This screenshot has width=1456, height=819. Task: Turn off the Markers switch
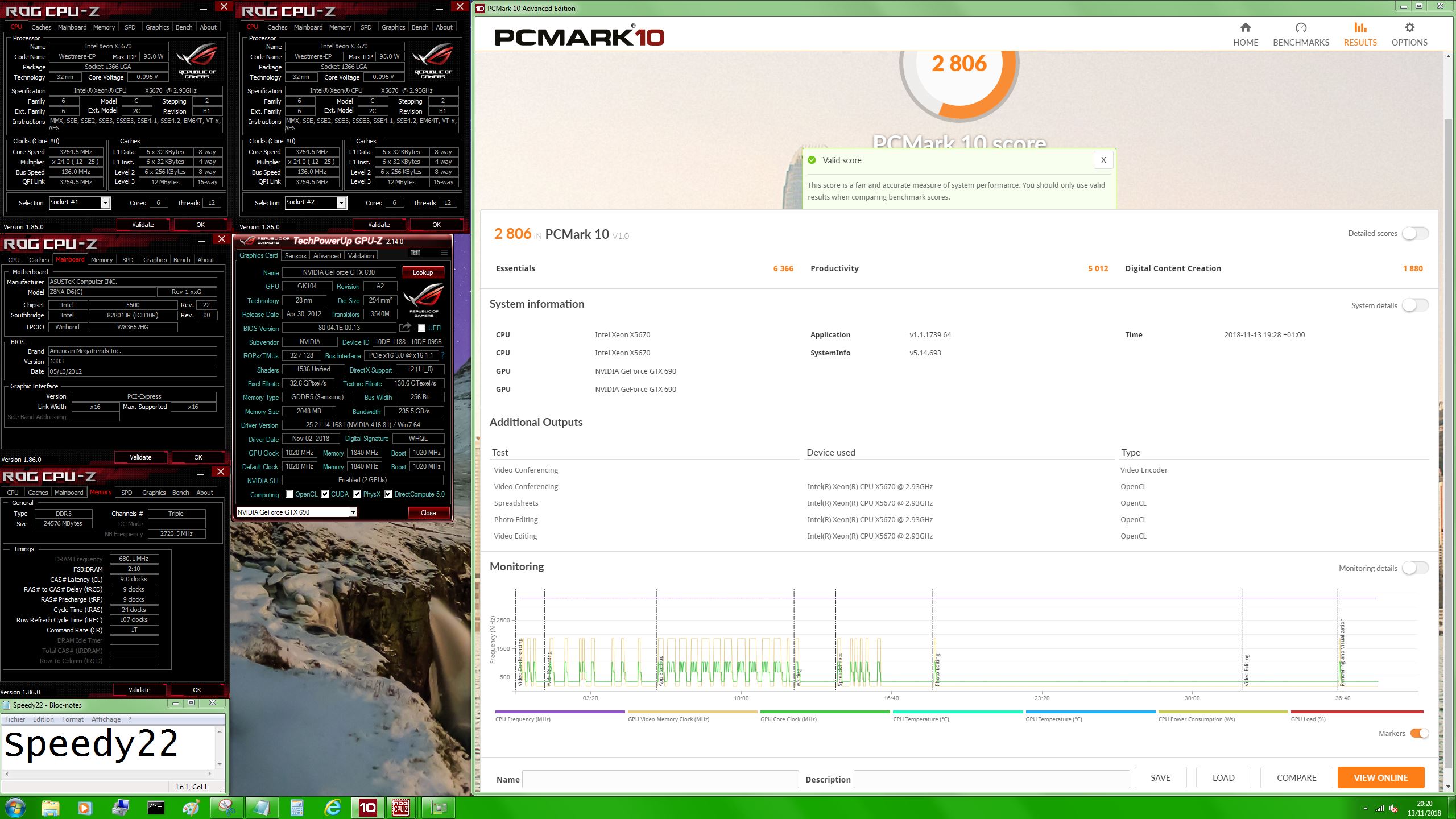1419,733
